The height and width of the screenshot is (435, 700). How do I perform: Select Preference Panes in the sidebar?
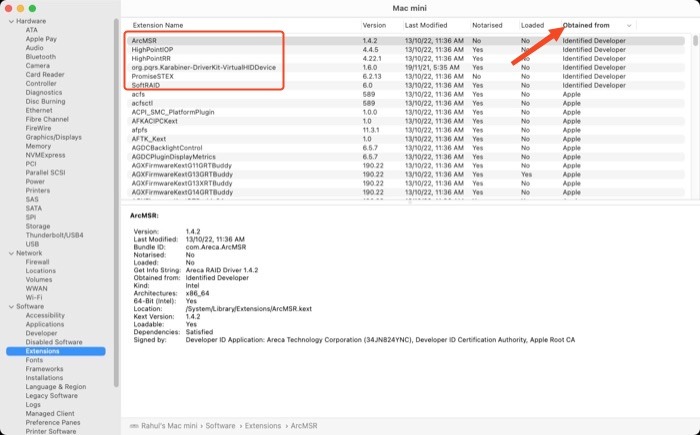[53, 422]
